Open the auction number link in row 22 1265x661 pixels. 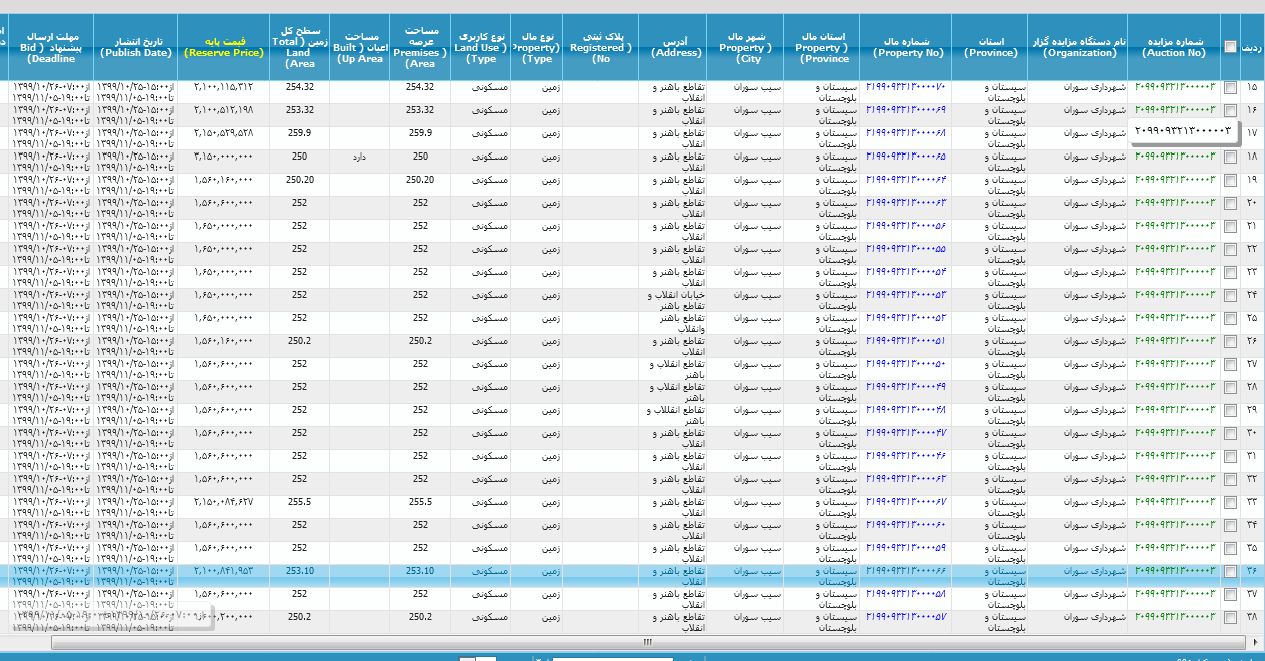tap(1174, 248)
